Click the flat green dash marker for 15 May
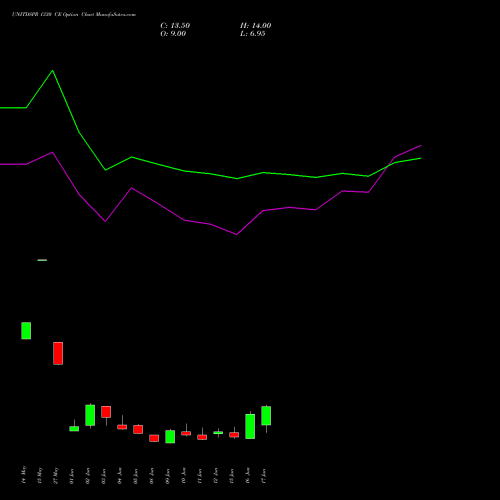This screenshot has height=500, width=500. [42, 260]
